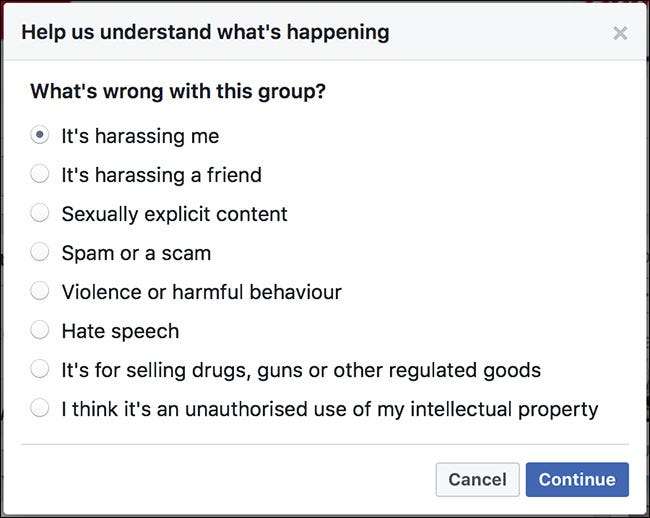Close the dialog with the X icon
650x518 pixels.
coord(620,33)
